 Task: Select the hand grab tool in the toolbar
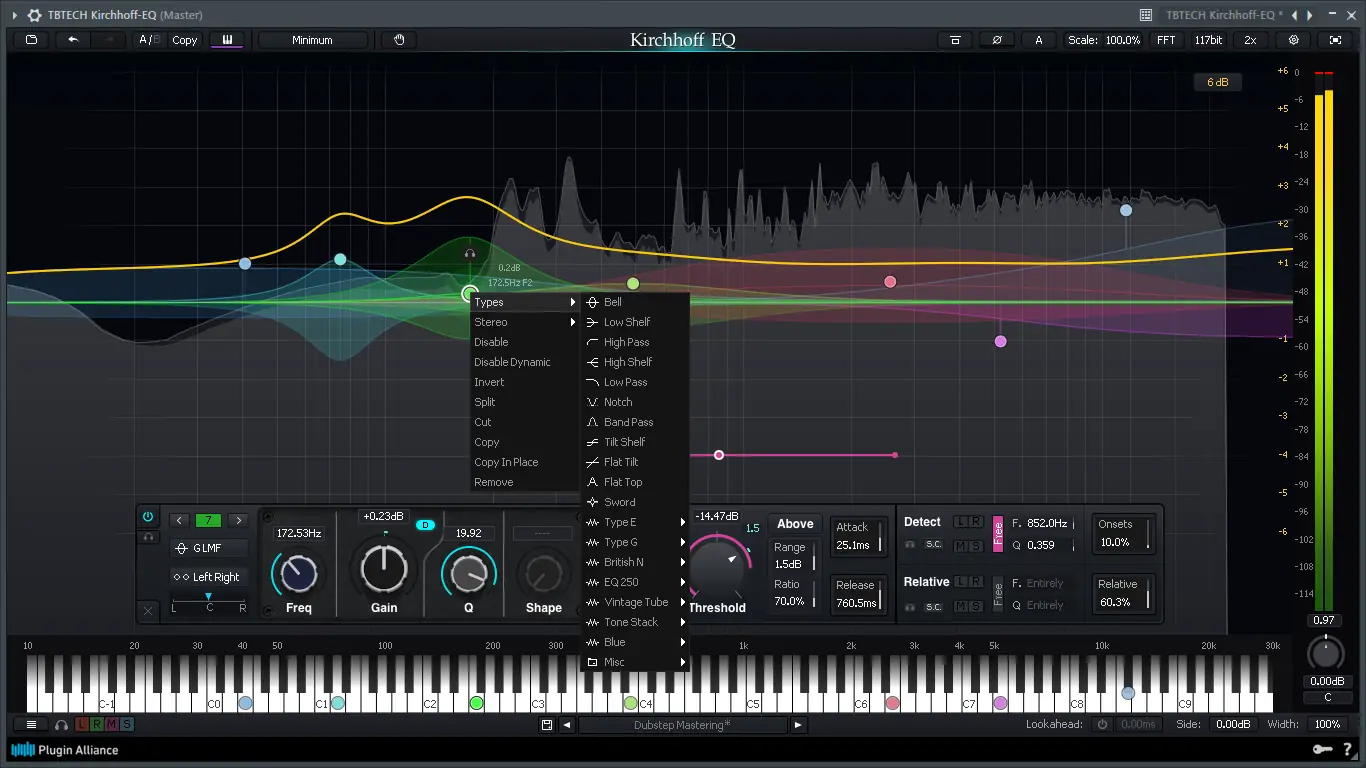click(399, 40)
